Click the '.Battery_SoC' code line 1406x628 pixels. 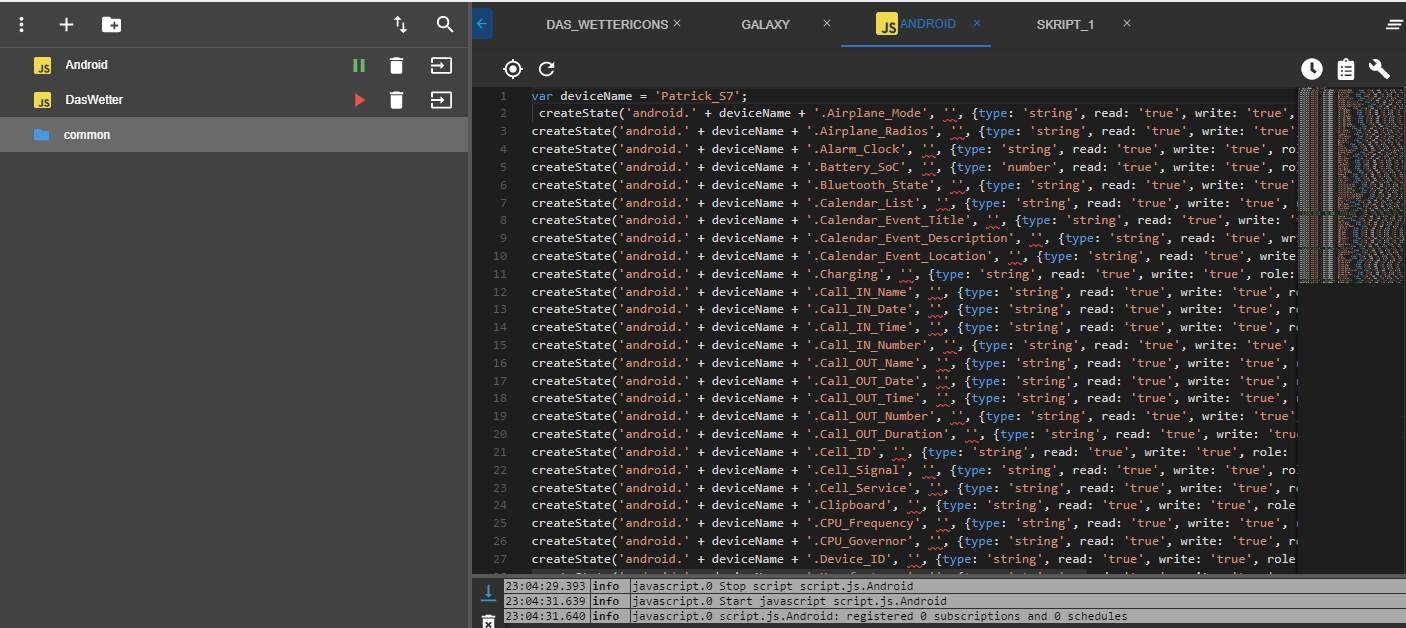click(913, 167)
